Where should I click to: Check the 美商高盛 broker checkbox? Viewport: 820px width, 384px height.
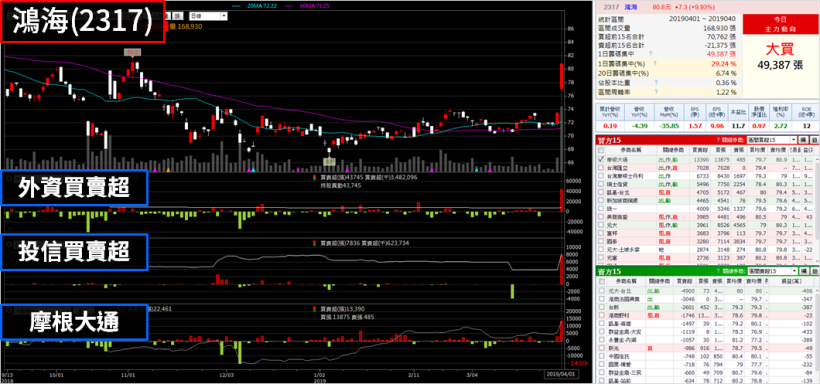(x=601, y=217)
